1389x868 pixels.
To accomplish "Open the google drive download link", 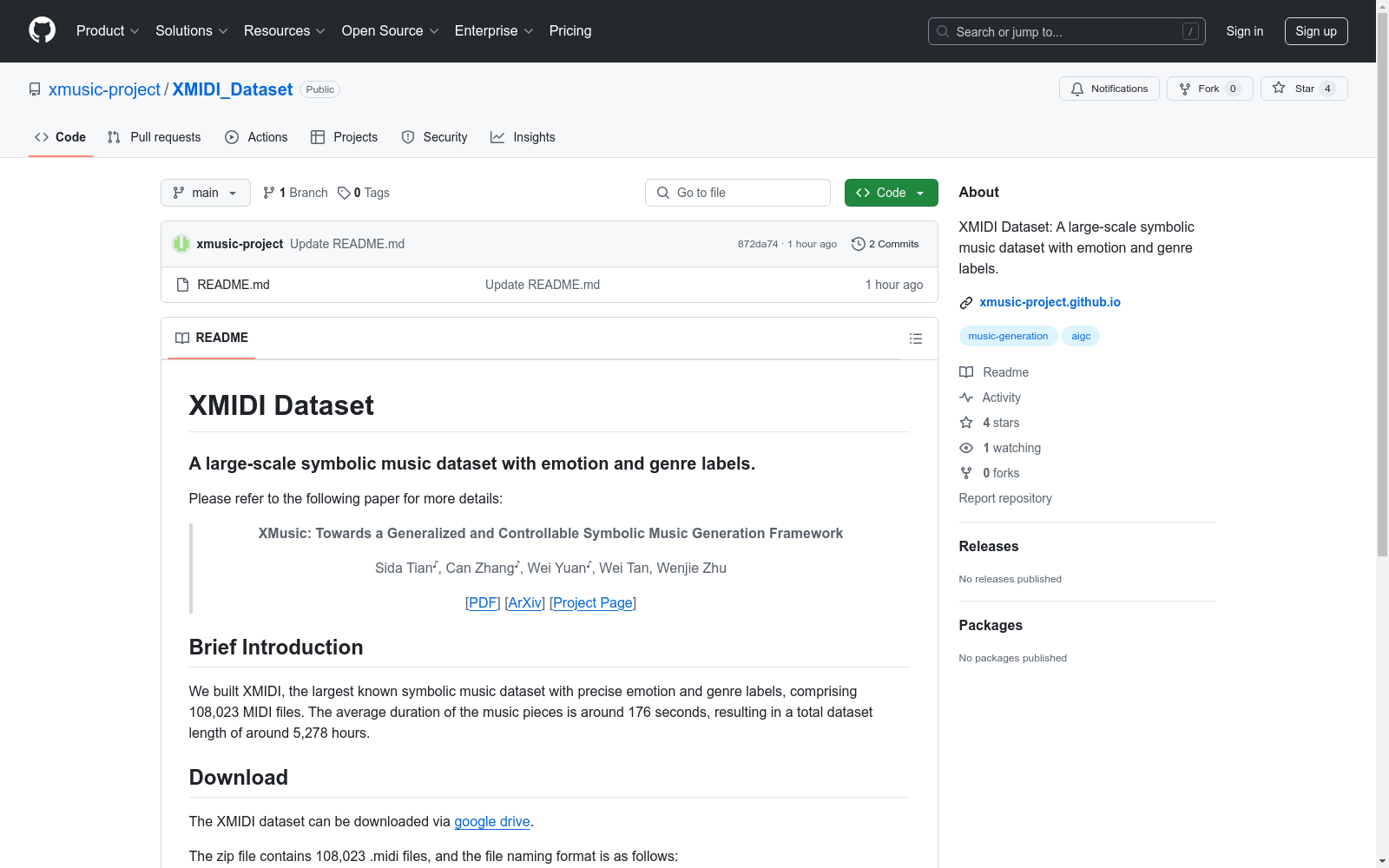I will pos(492,821).
